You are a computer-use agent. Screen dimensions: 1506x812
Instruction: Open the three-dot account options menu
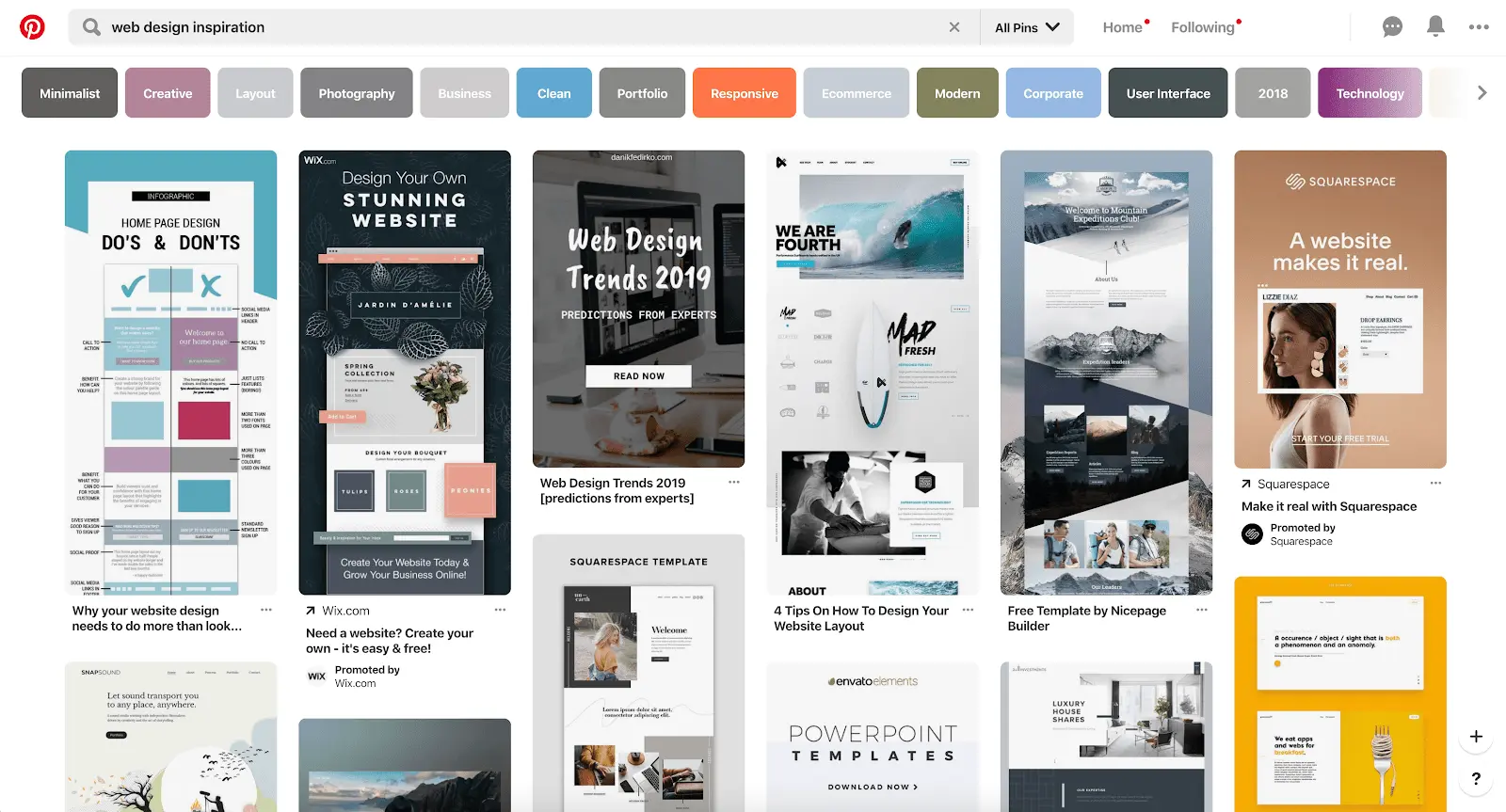coord(1479,27)
